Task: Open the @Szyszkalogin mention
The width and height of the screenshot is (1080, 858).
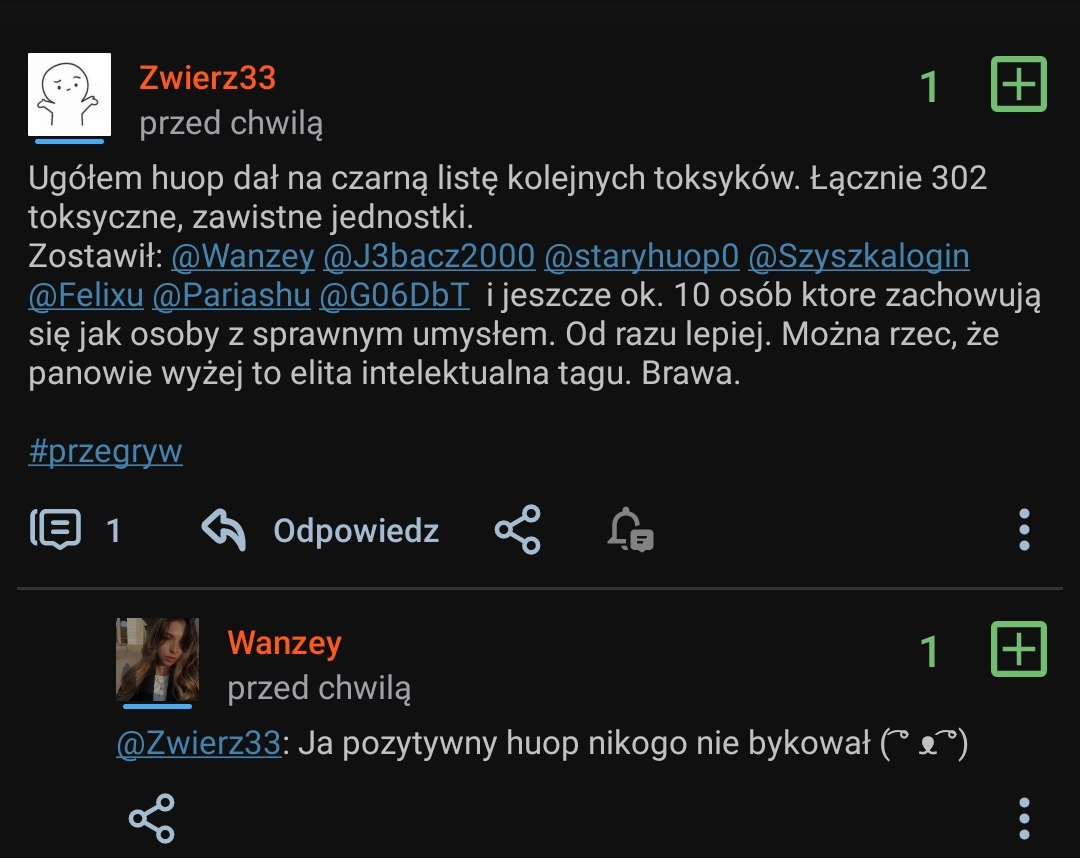Action: tap(859, 256)
